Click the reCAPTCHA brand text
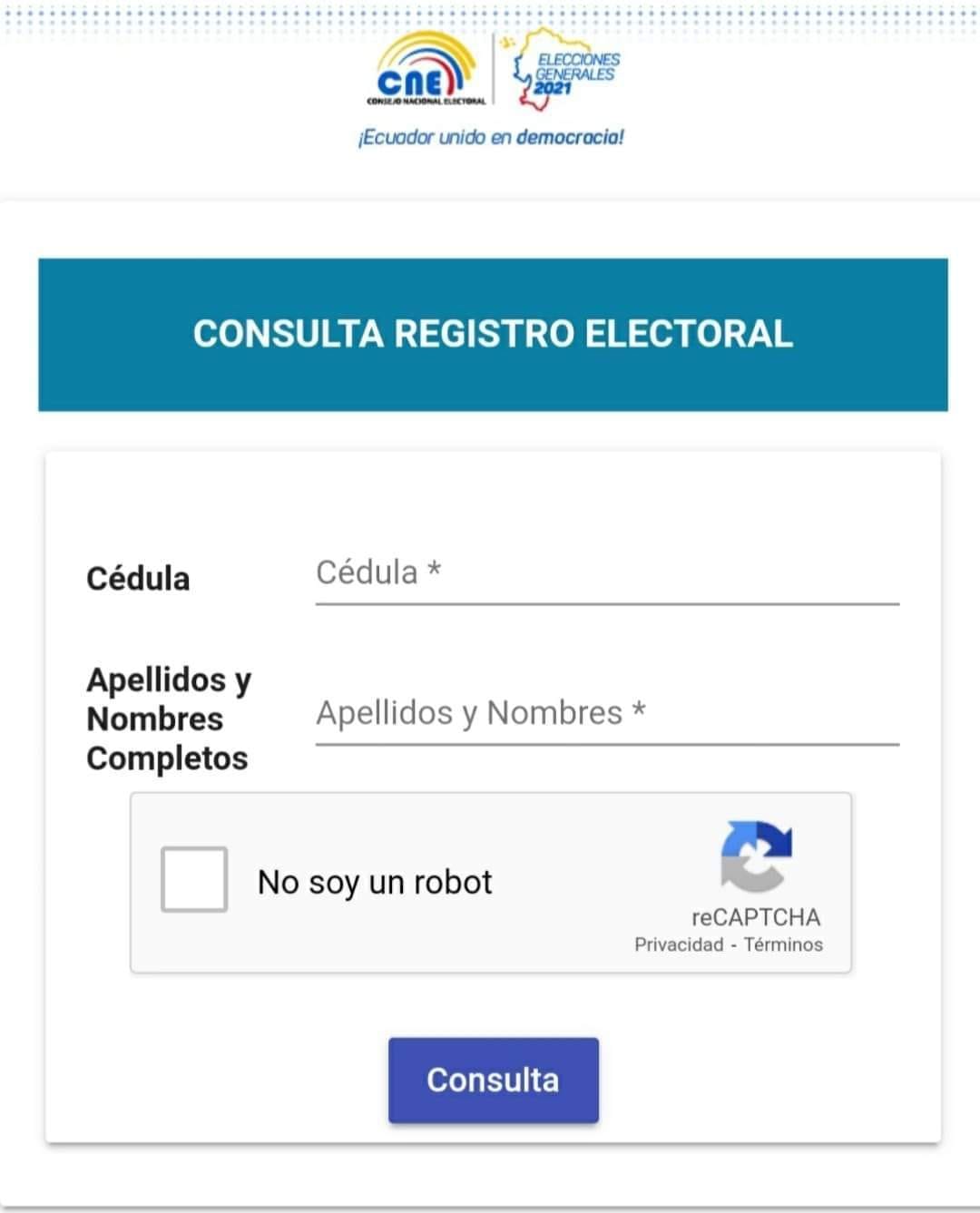The image size is (980, 1213). (756, 917)
